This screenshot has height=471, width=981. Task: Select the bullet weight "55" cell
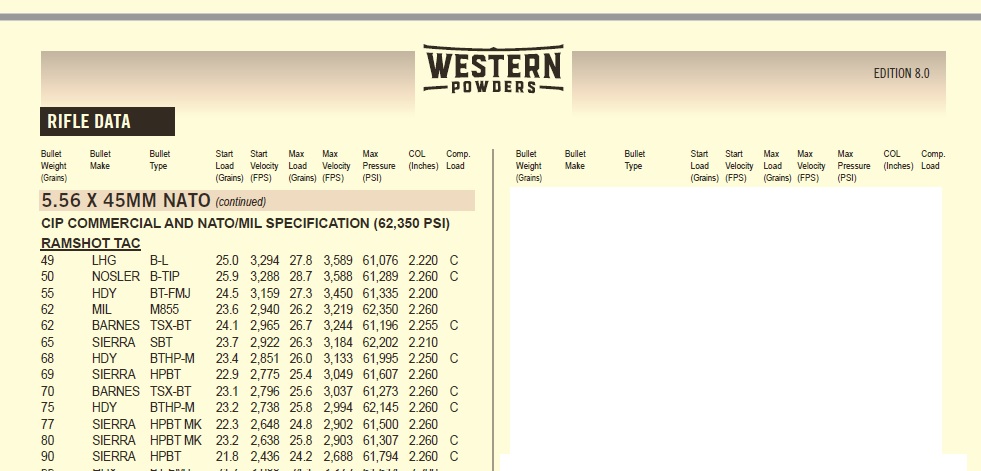(48, 293)
